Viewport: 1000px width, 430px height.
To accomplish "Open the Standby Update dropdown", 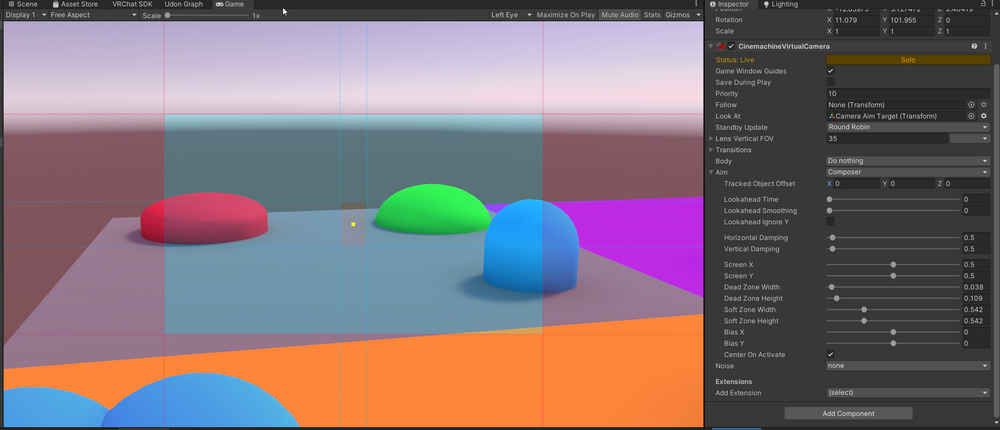I will coord(907,127).
